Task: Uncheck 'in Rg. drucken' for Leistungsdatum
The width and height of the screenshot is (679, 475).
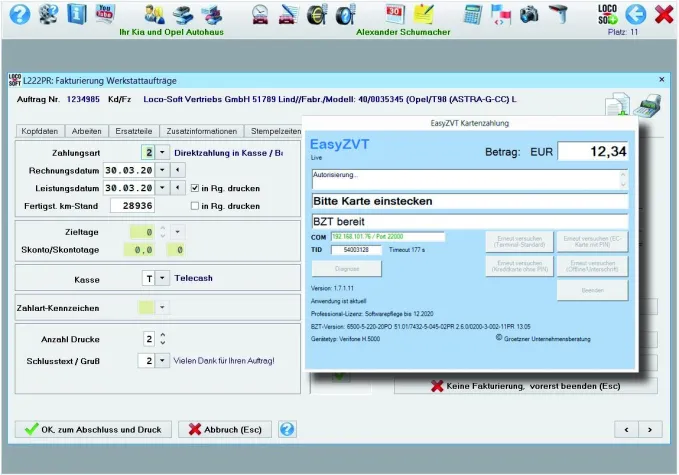Action: click(196, 188)
